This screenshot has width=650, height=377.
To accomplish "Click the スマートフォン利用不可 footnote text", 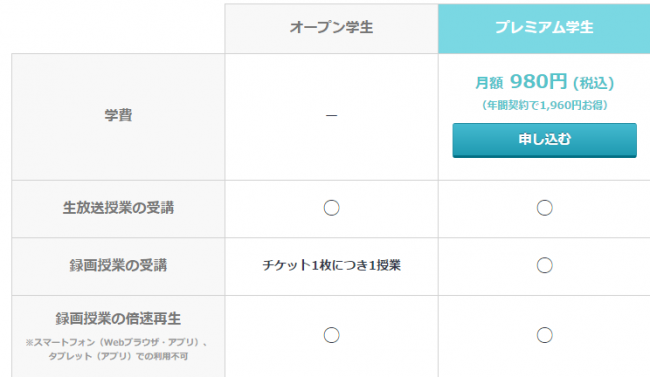I will (118, 349).
